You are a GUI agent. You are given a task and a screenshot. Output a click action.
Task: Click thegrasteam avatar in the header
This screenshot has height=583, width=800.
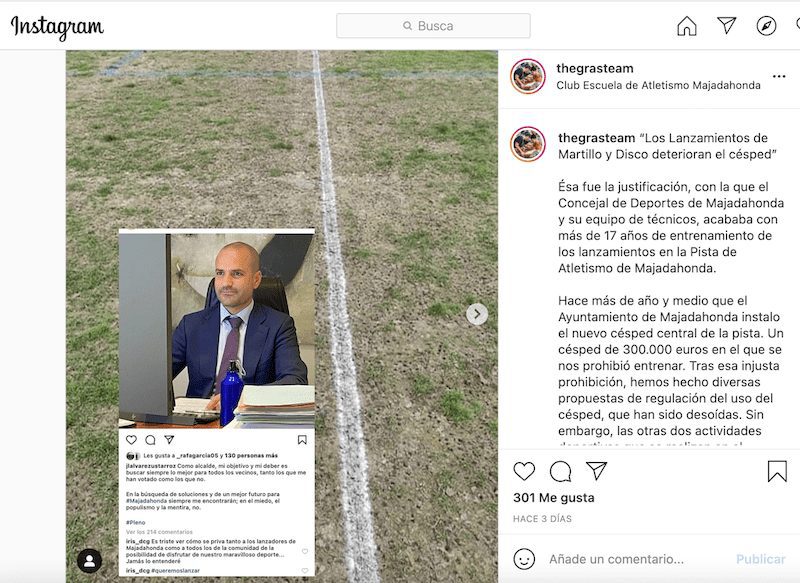click(x=528, y=77)
